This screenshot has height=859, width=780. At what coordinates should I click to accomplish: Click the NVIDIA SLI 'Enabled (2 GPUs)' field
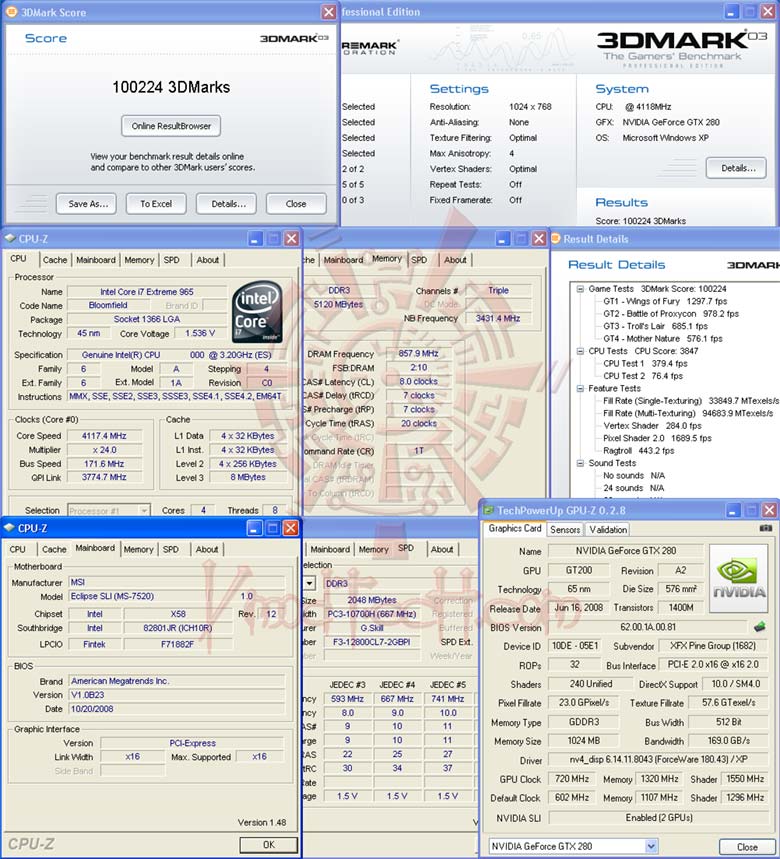pyautogui.click(x=659, y=817)
